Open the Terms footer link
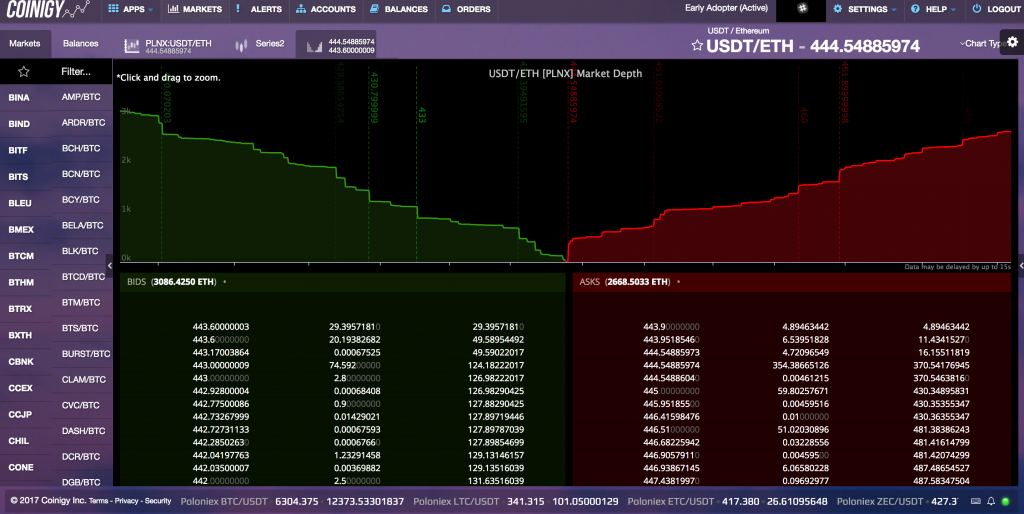1024x514 pixels. (x=99, y=501)
